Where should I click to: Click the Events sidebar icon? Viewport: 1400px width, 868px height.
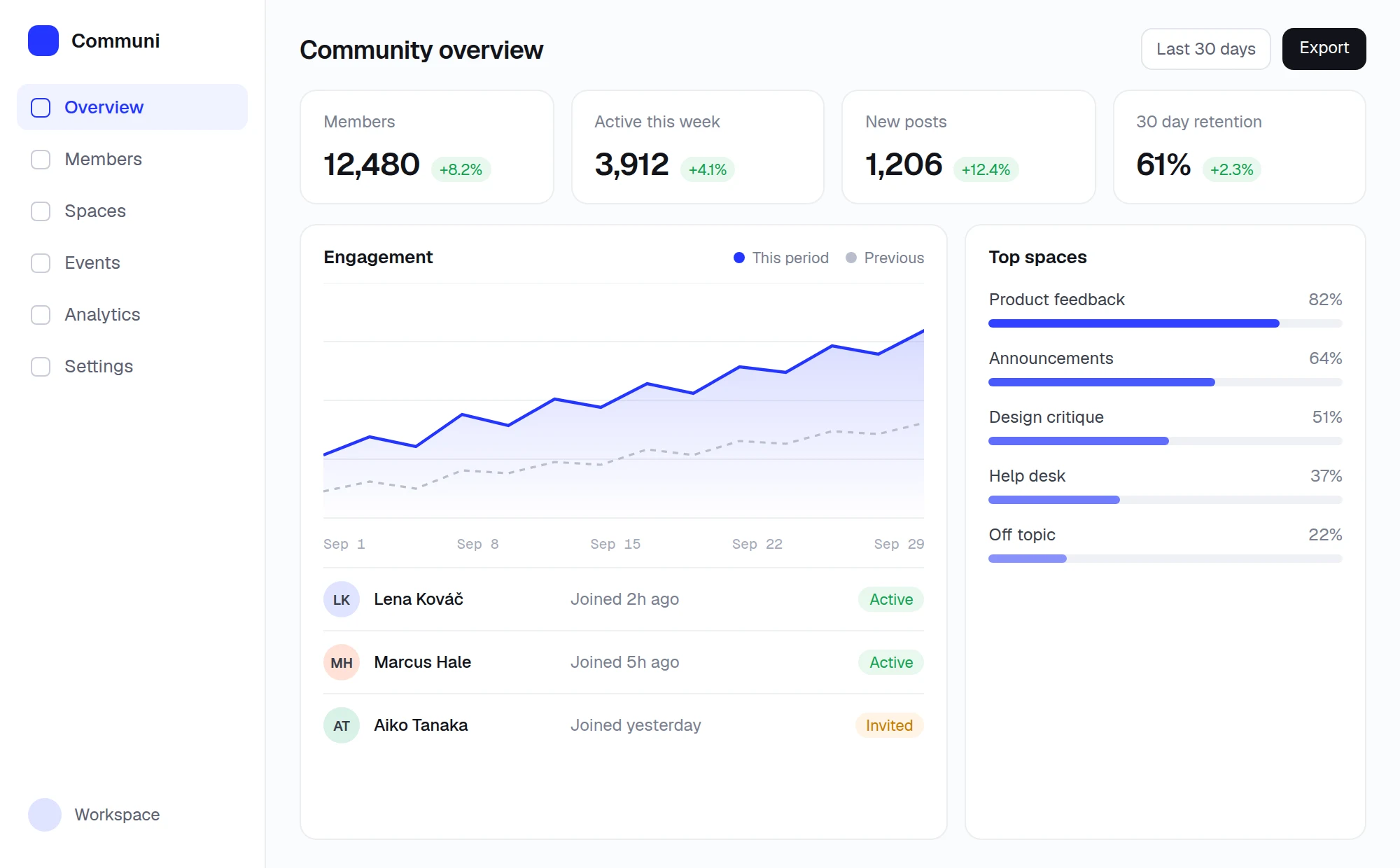click(x=41, y=263)
